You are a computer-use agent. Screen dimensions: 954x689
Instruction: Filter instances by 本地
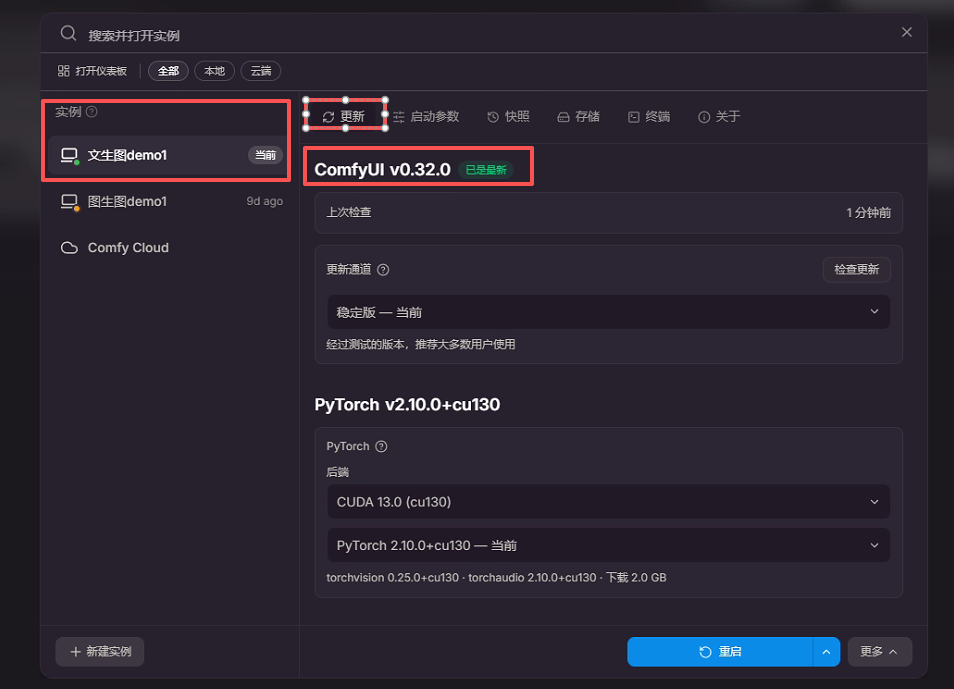coord(215,71)
